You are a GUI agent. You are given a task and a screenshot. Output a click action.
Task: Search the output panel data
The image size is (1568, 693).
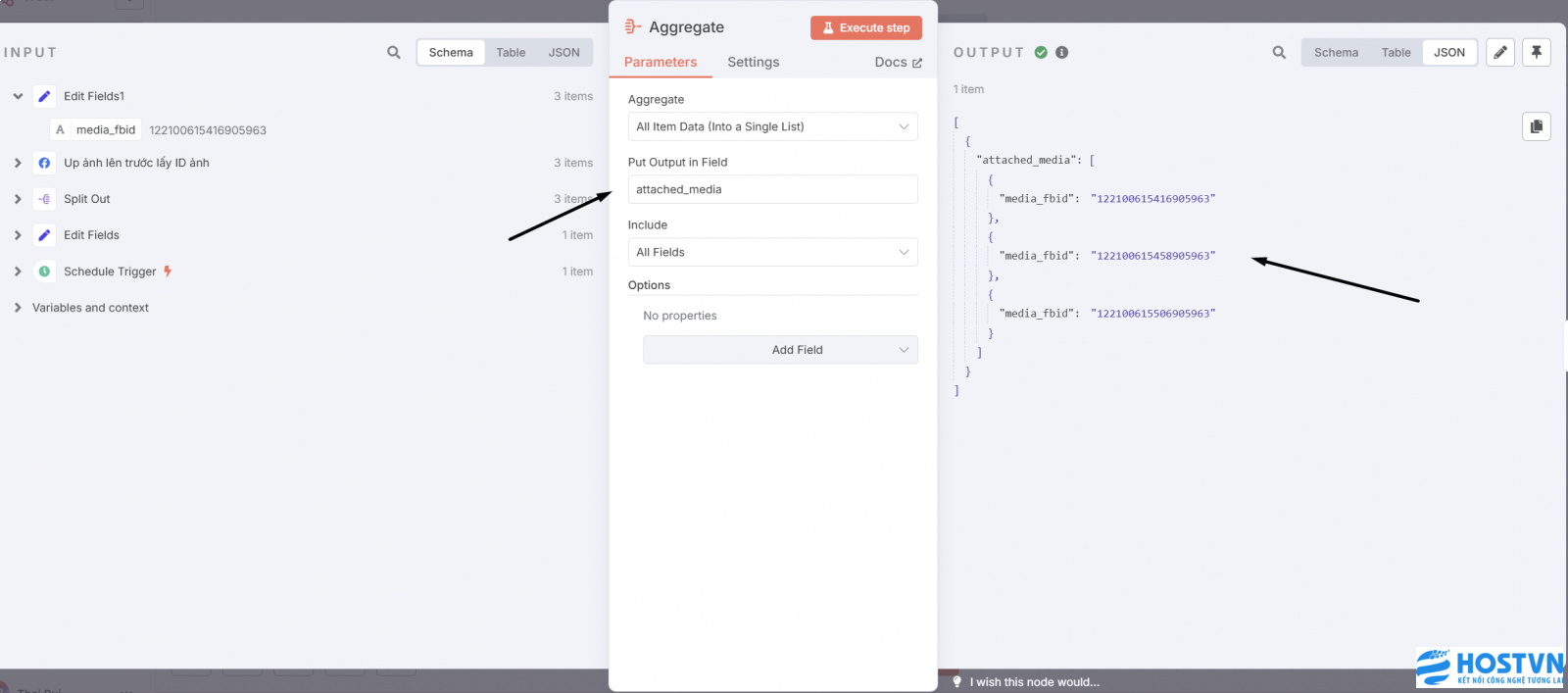click(x=1279, y=53)
